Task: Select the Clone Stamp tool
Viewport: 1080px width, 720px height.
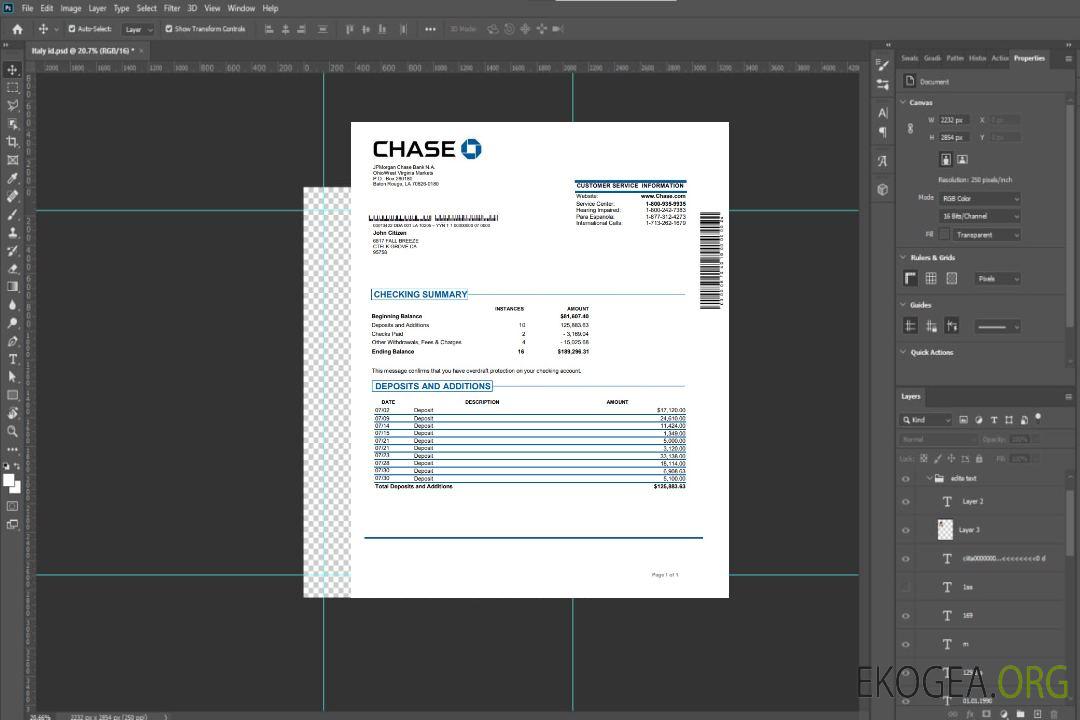Action: [12, 232]
